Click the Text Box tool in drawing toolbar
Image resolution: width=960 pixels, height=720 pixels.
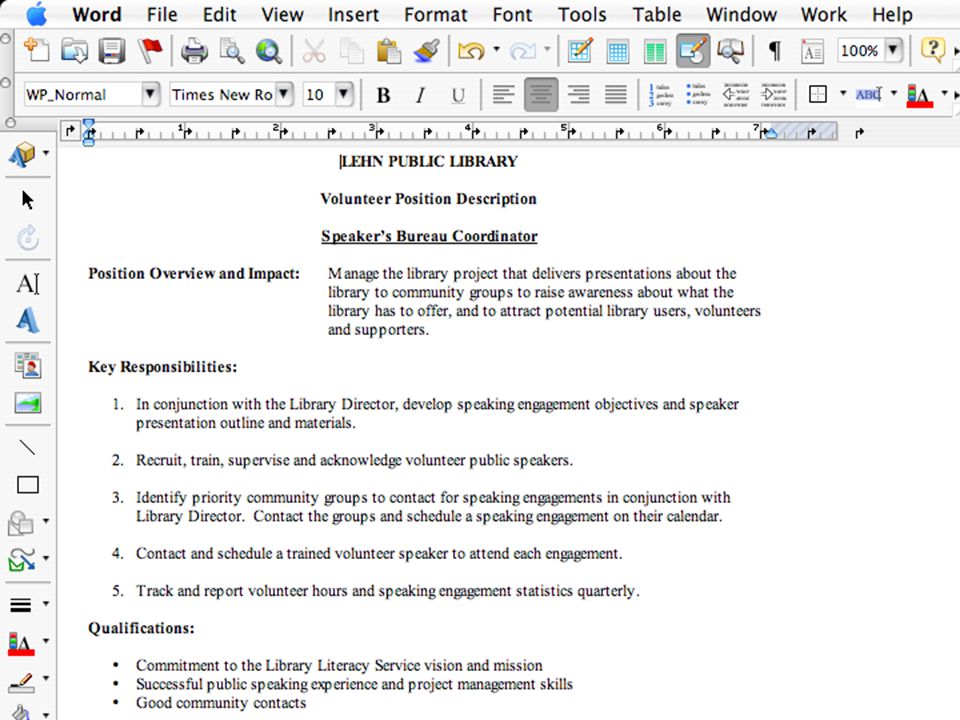(x=28, y=283)
